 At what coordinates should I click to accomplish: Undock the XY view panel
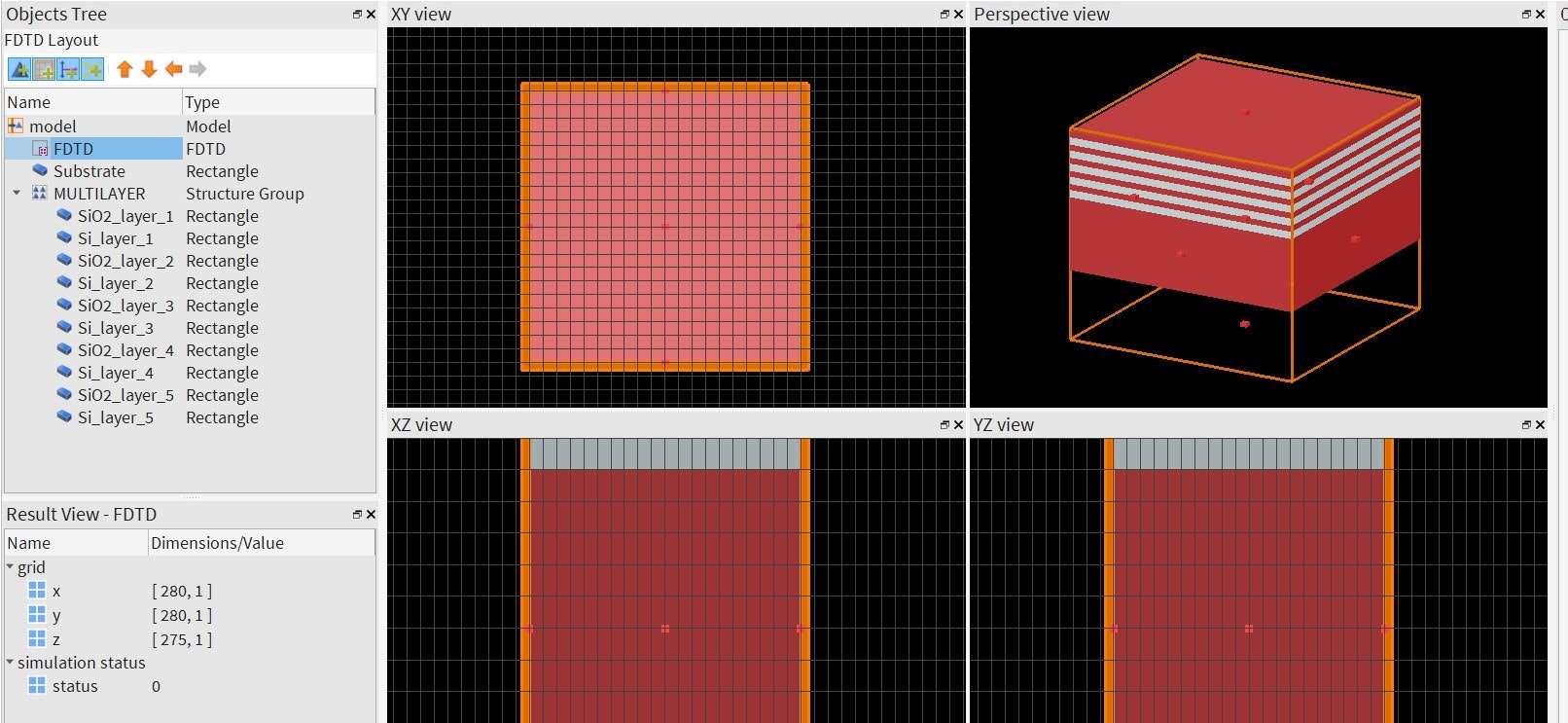tap(944, 15)
